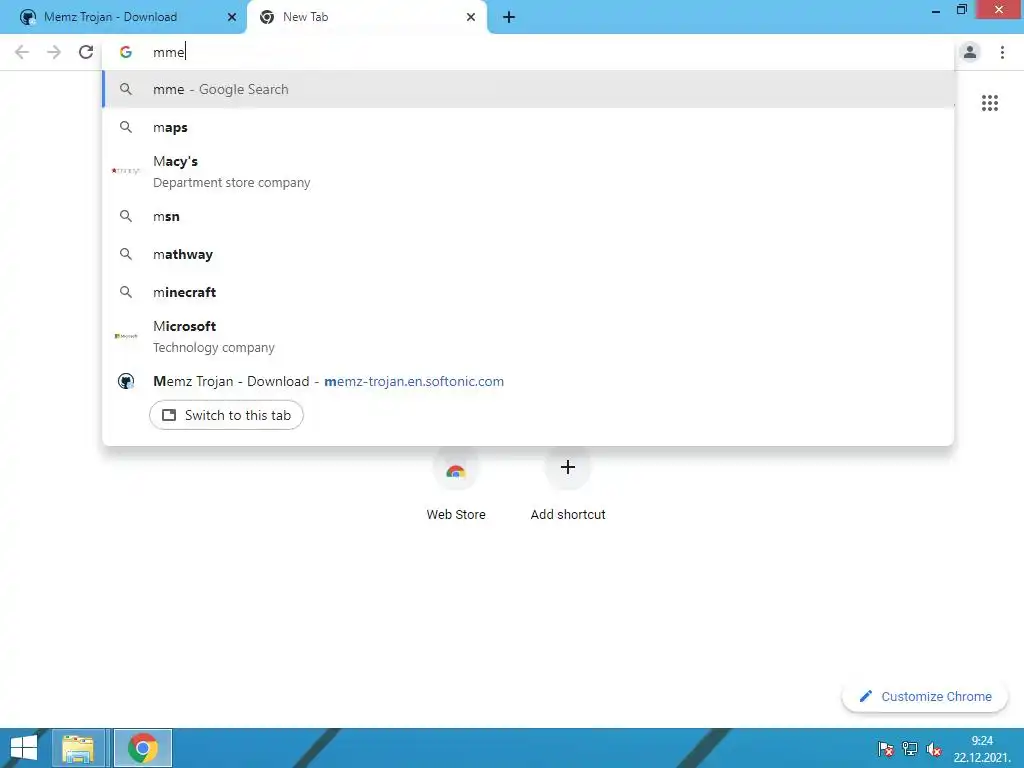Select the Macy's department store suggestion
This screenshot has width=1024, height=768.
528,171
